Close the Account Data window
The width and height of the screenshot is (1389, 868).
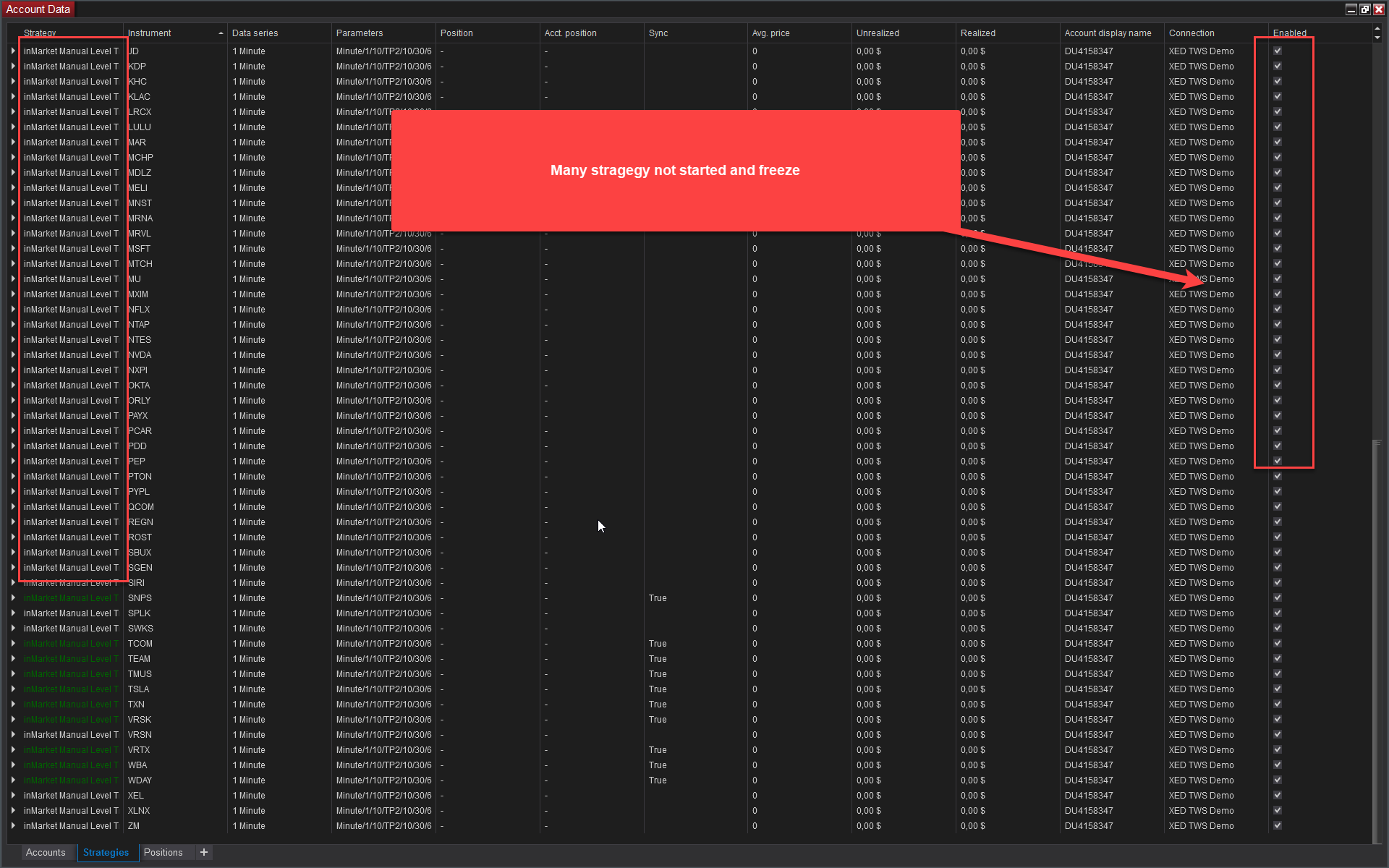(1379, 9)
